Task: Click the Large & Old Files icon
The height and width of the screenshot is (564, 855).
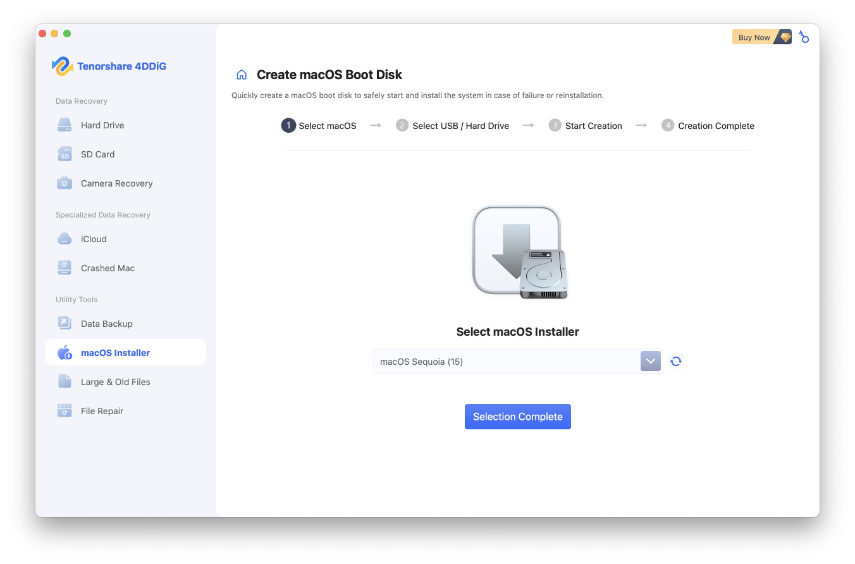Action: point(64,382)
